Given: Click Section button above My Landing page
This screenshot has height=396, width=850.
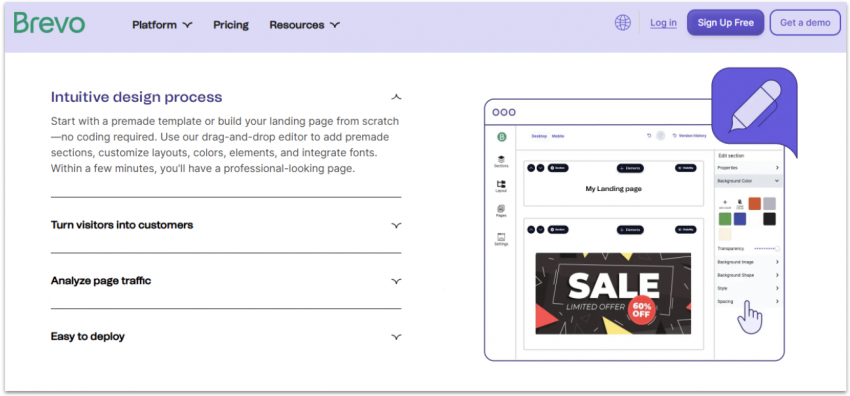Looking at the screenshot, I should click(558, 168).
